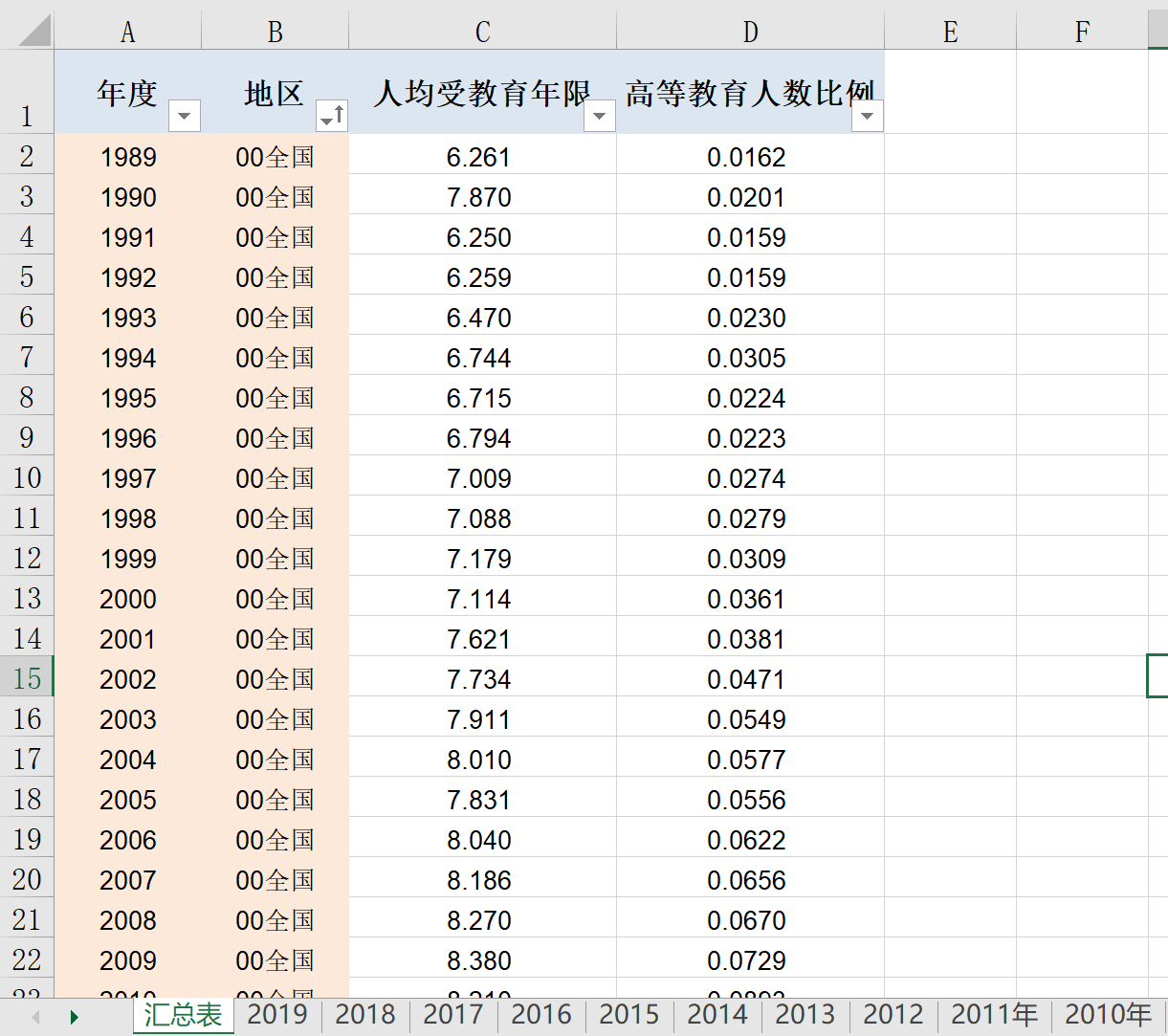This screenshot has height=1036, width=1168.
Task: Switch to the 汇总表 sheet tab
Action: [x=183, y=1015]
